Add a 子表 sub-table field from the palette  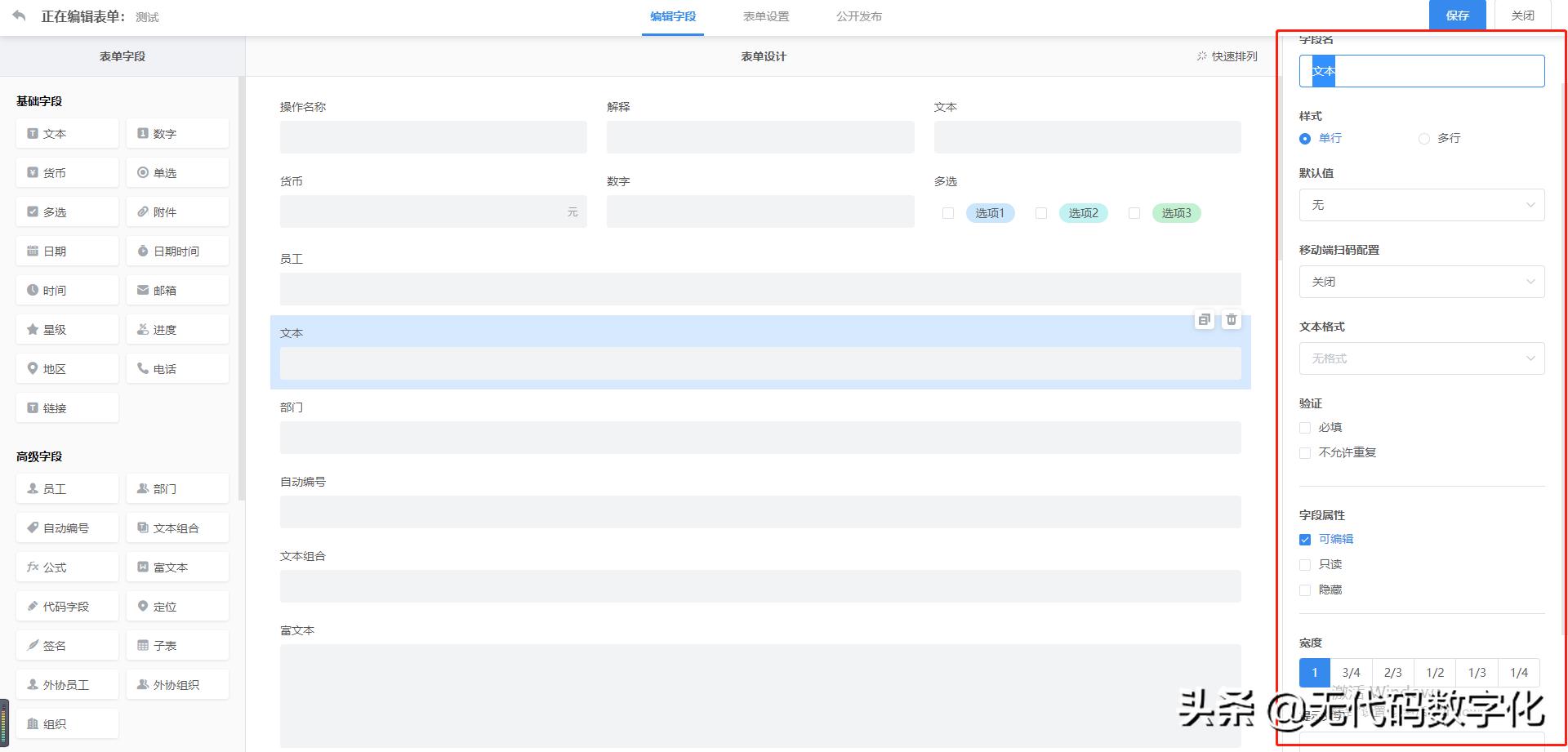pyautogui.click(x=177, y=645)
